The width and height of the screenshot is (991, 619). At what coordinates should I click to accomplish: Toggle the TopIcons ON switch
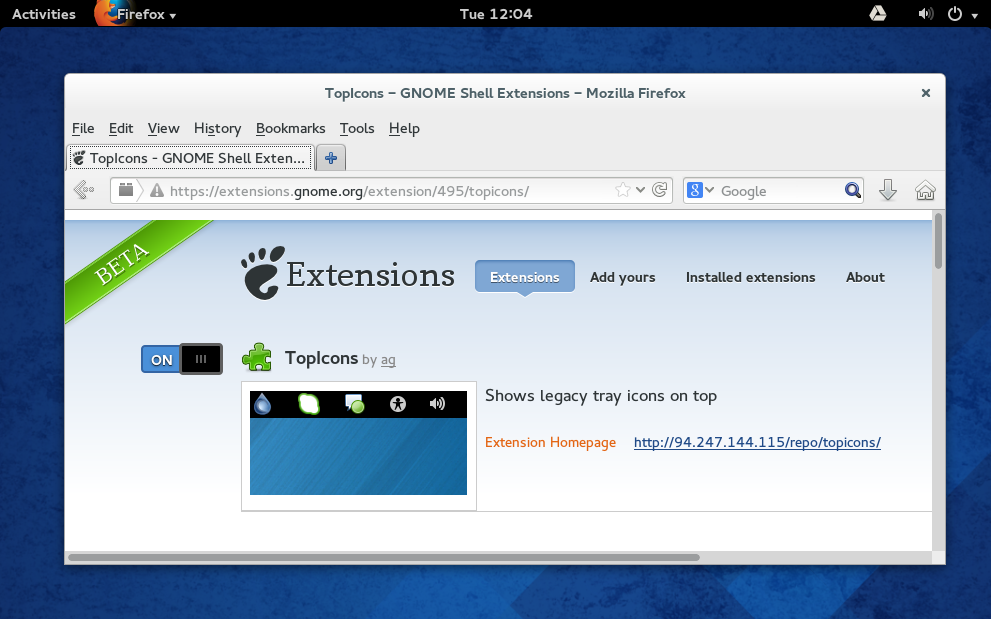point(182,359)
